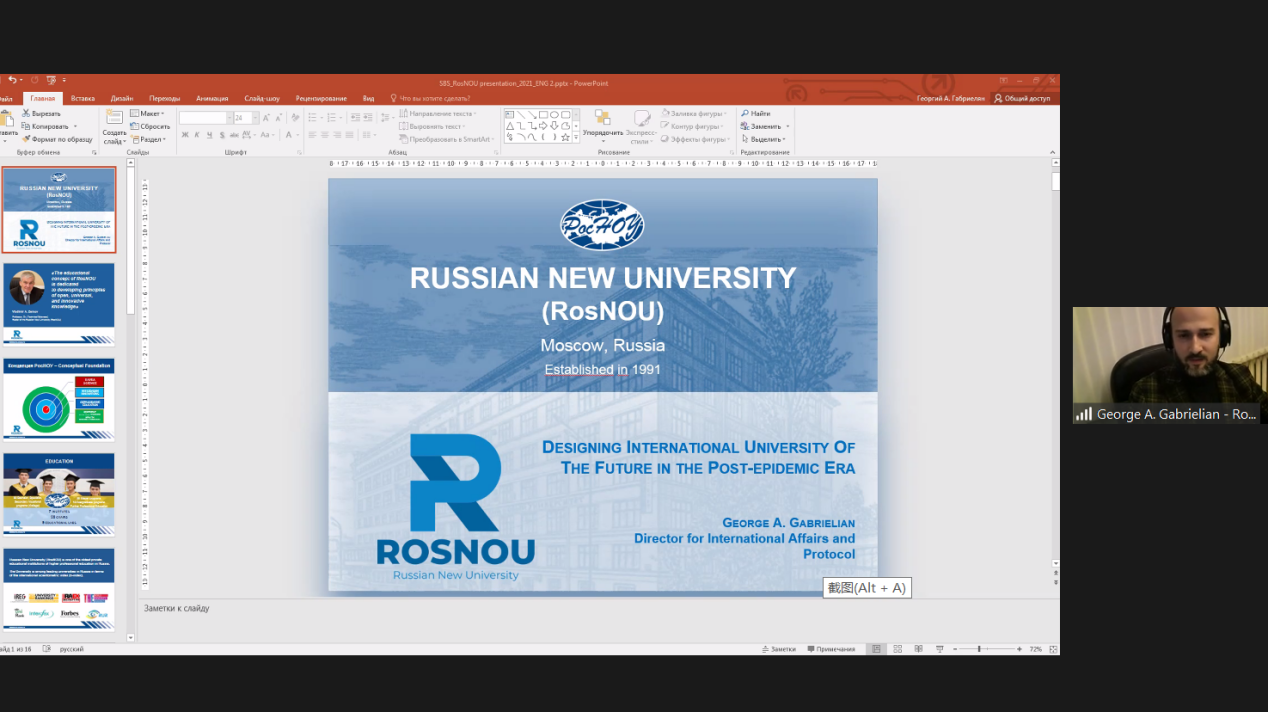Open the Рецензирование (Review) tab
The width and height of the screenshot is (1268, 712).
point(321,98)
